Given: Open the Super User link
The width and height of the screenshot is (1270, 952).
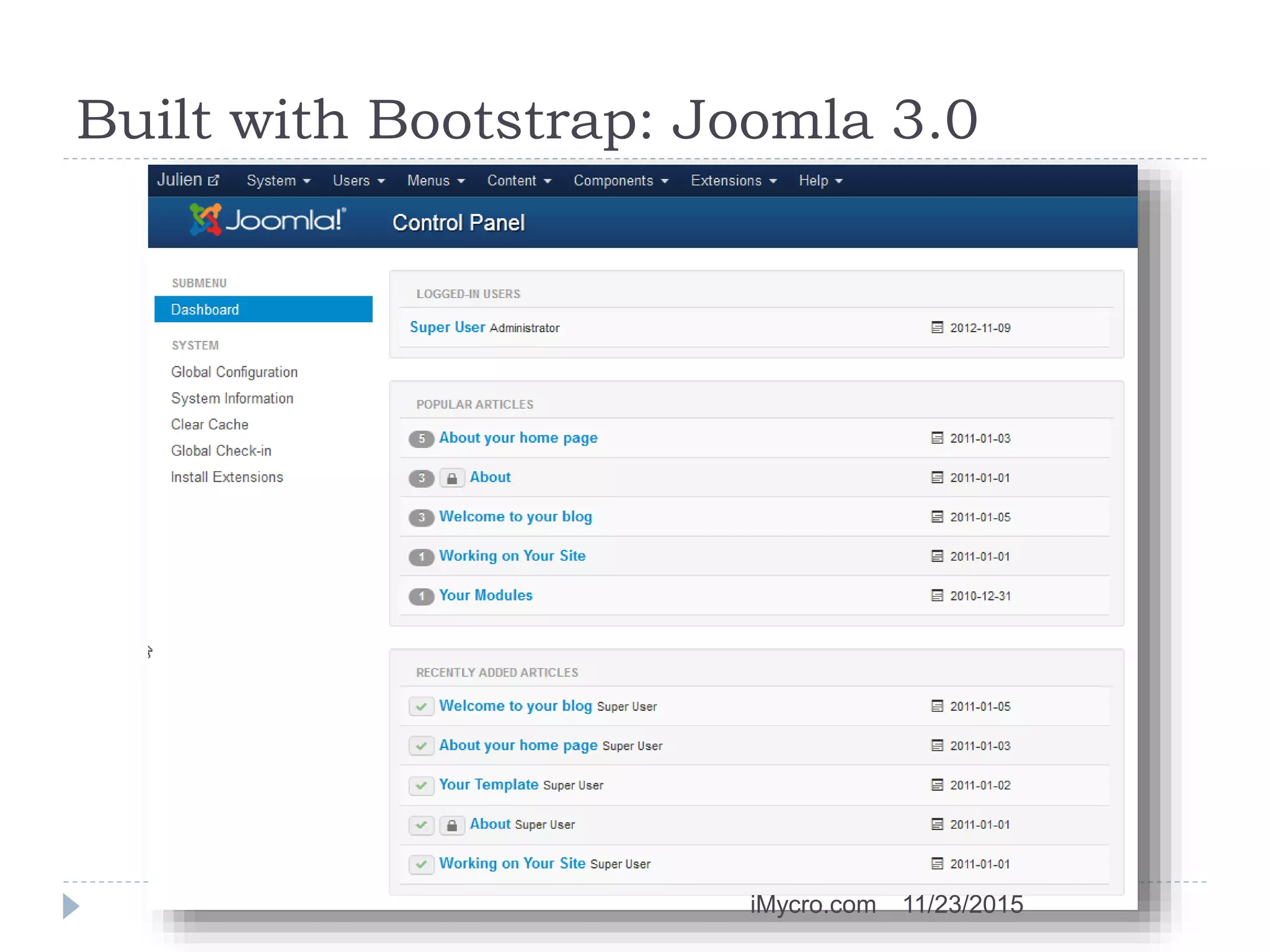Looking at the screenshot, I should click(x=447, y=327).
